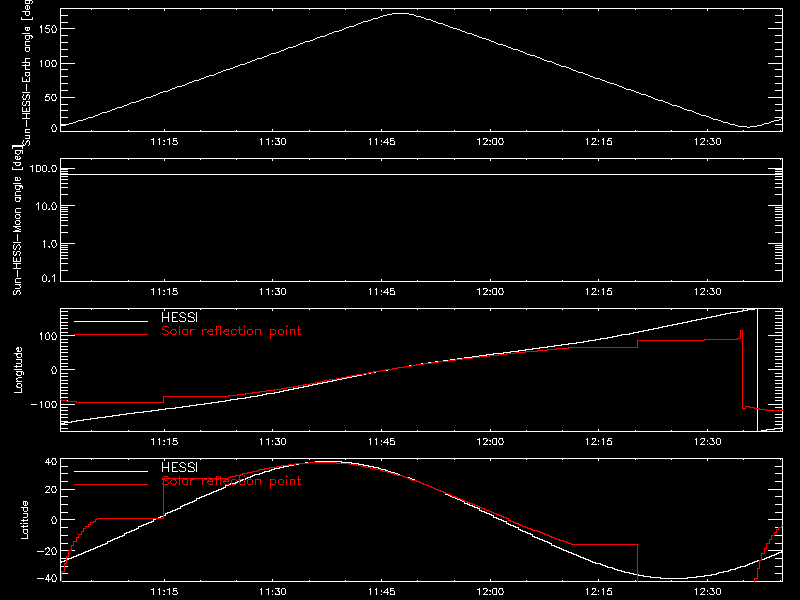Click 12:30 label under Latitude plot
Image resolution: width=800 pixels, height=600 pixels.
pyautogui.click(x=708, y=592)
